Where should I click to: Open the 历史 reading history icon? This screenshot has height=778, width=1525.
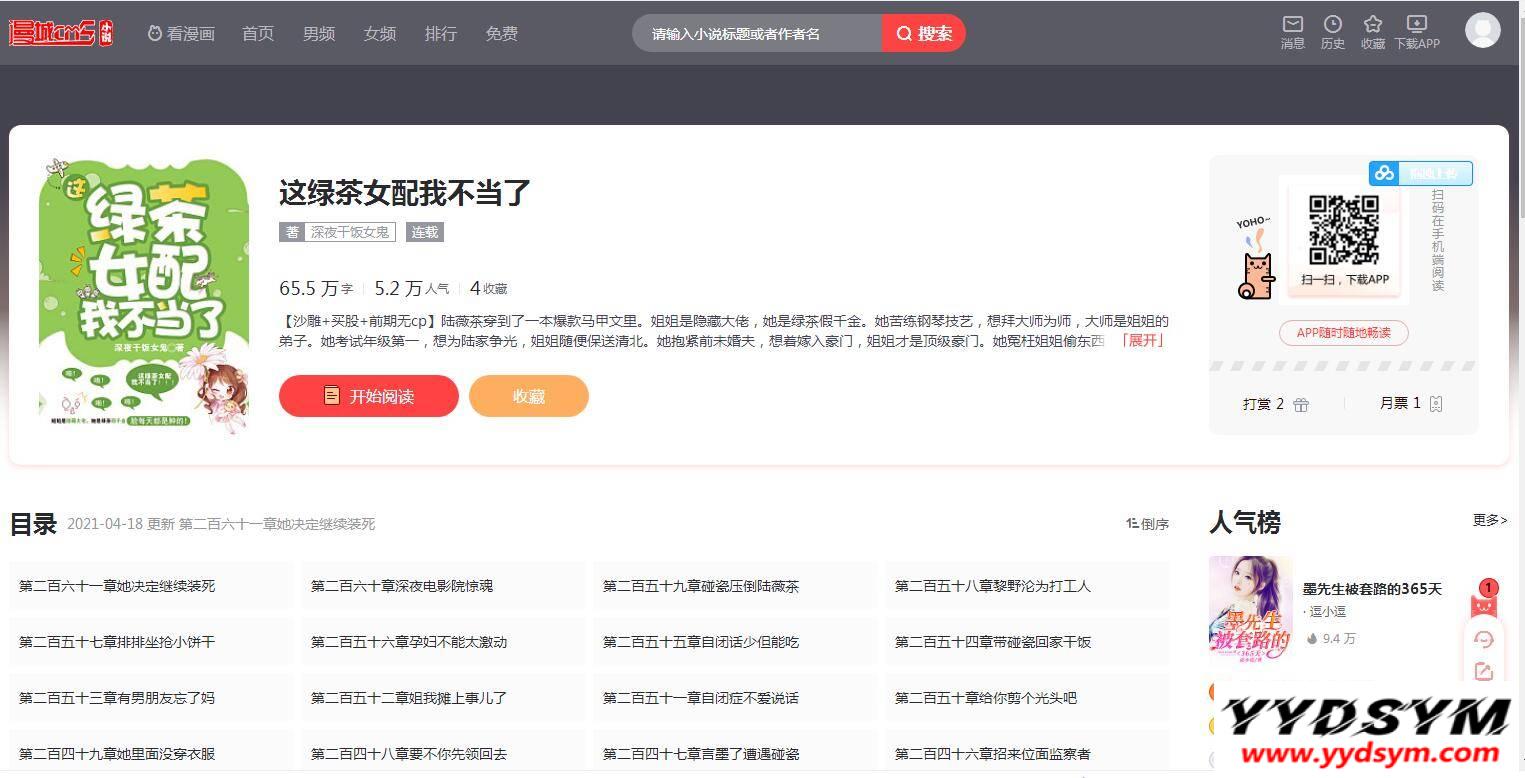coord(1332,25)
